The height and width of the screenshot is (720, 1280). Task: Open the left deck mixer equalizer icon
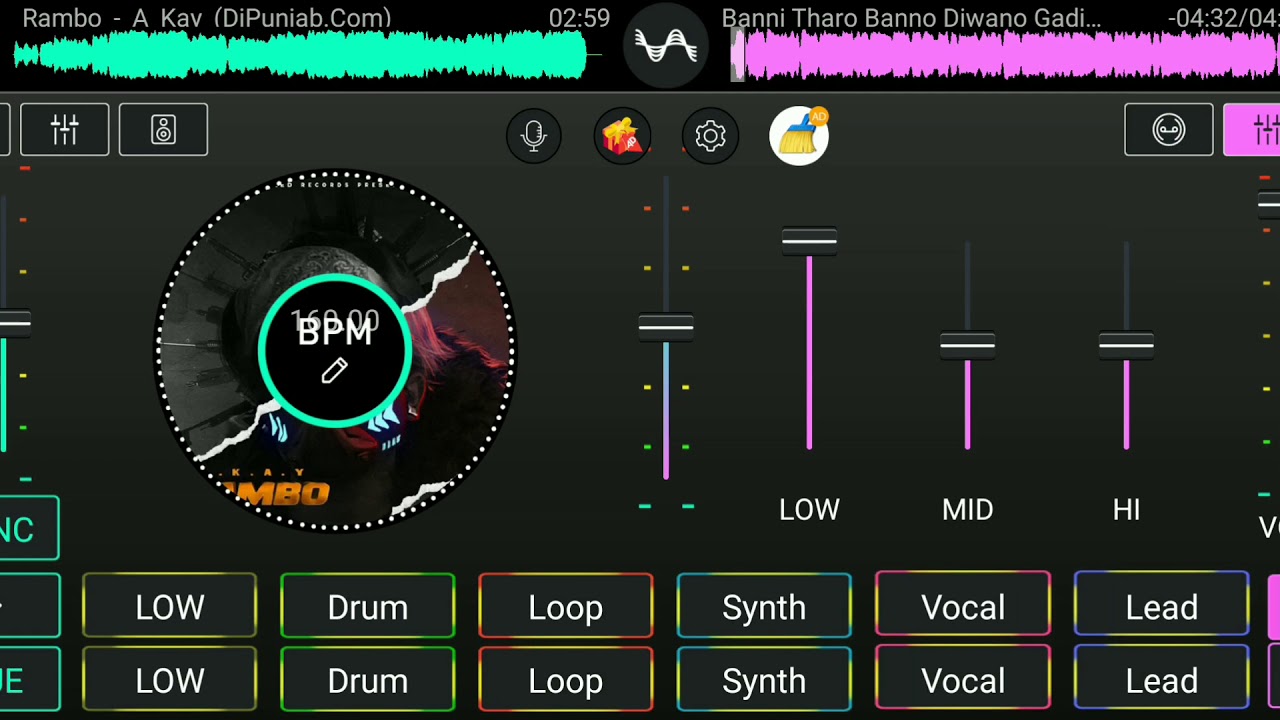coord(65,130)
